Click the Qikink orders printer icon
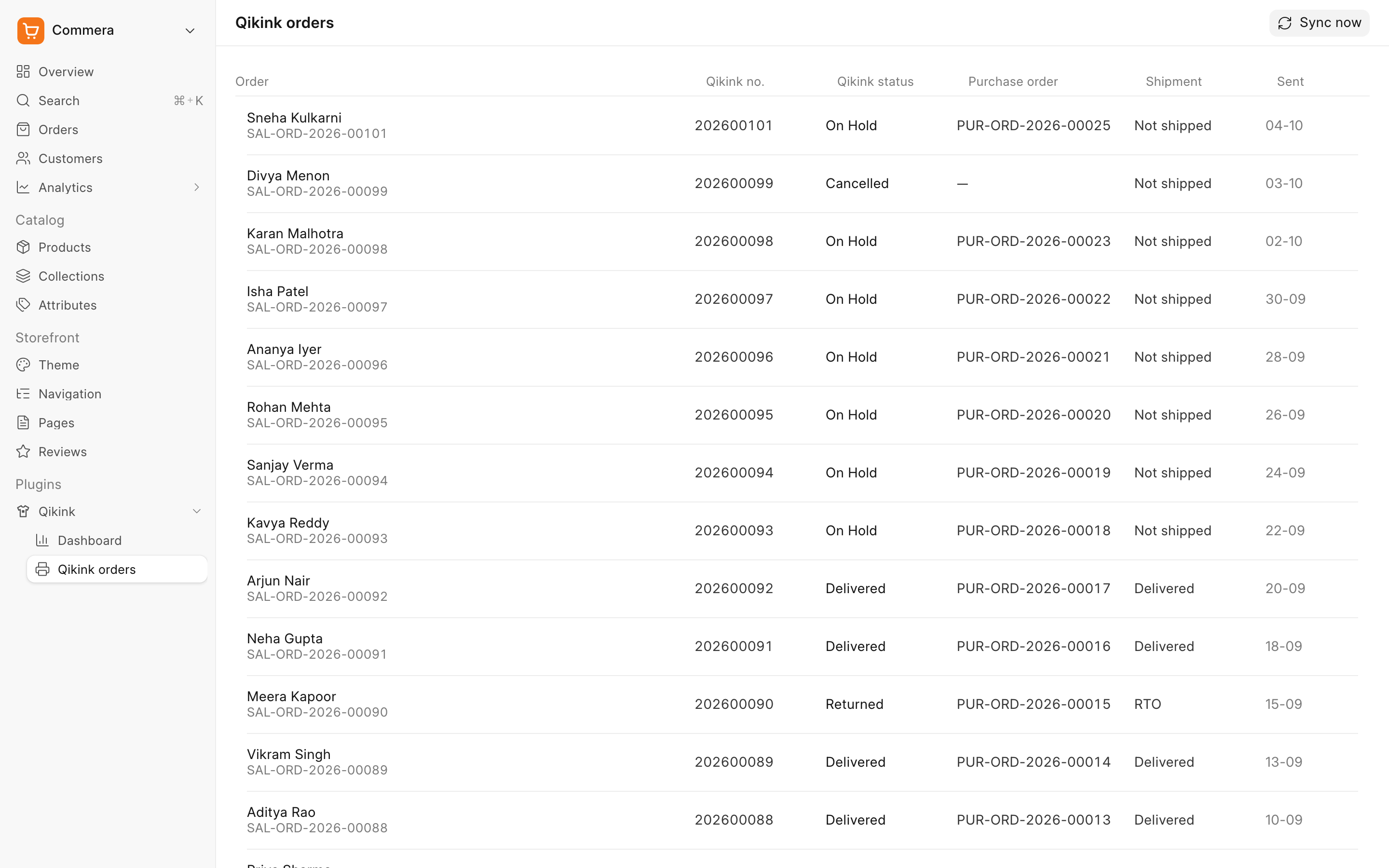The width and height of the screenshot is (1389, 868). tap(42, 570)
